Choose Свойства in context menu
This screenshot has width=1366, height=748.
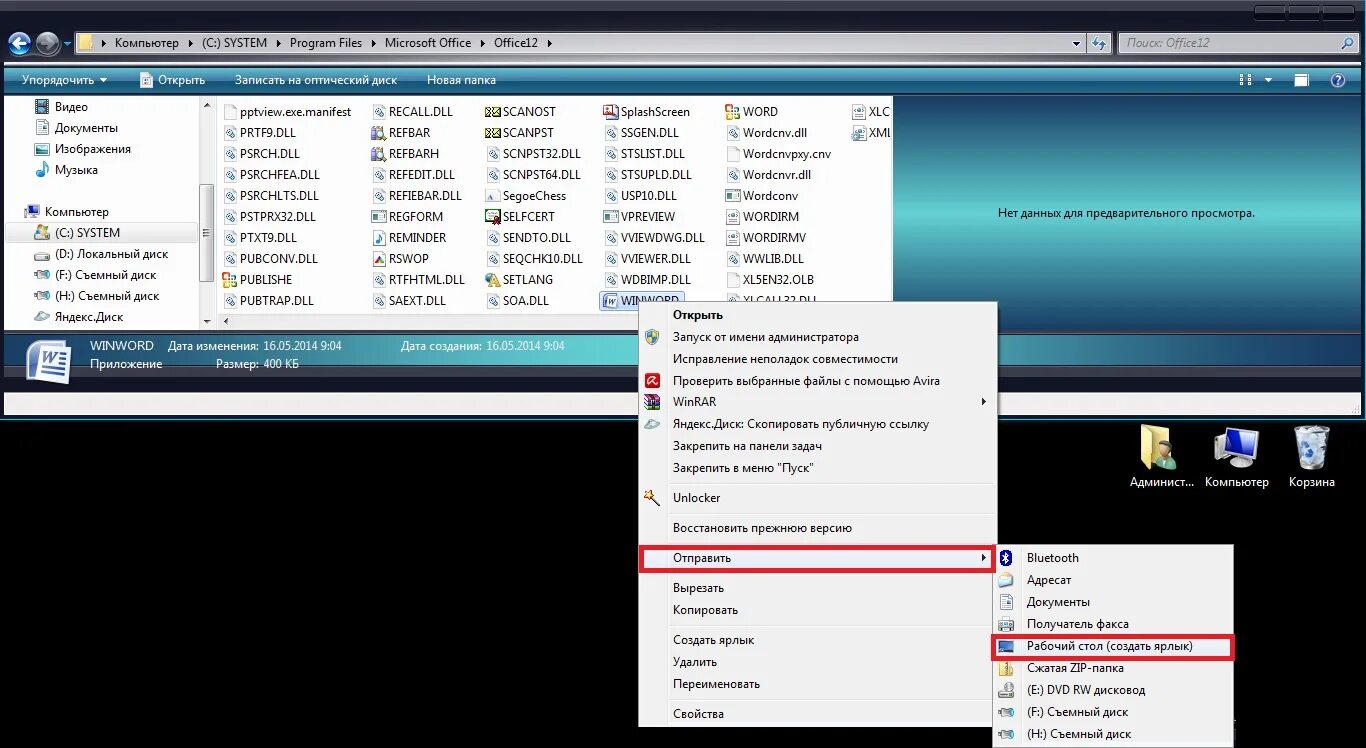818,714
